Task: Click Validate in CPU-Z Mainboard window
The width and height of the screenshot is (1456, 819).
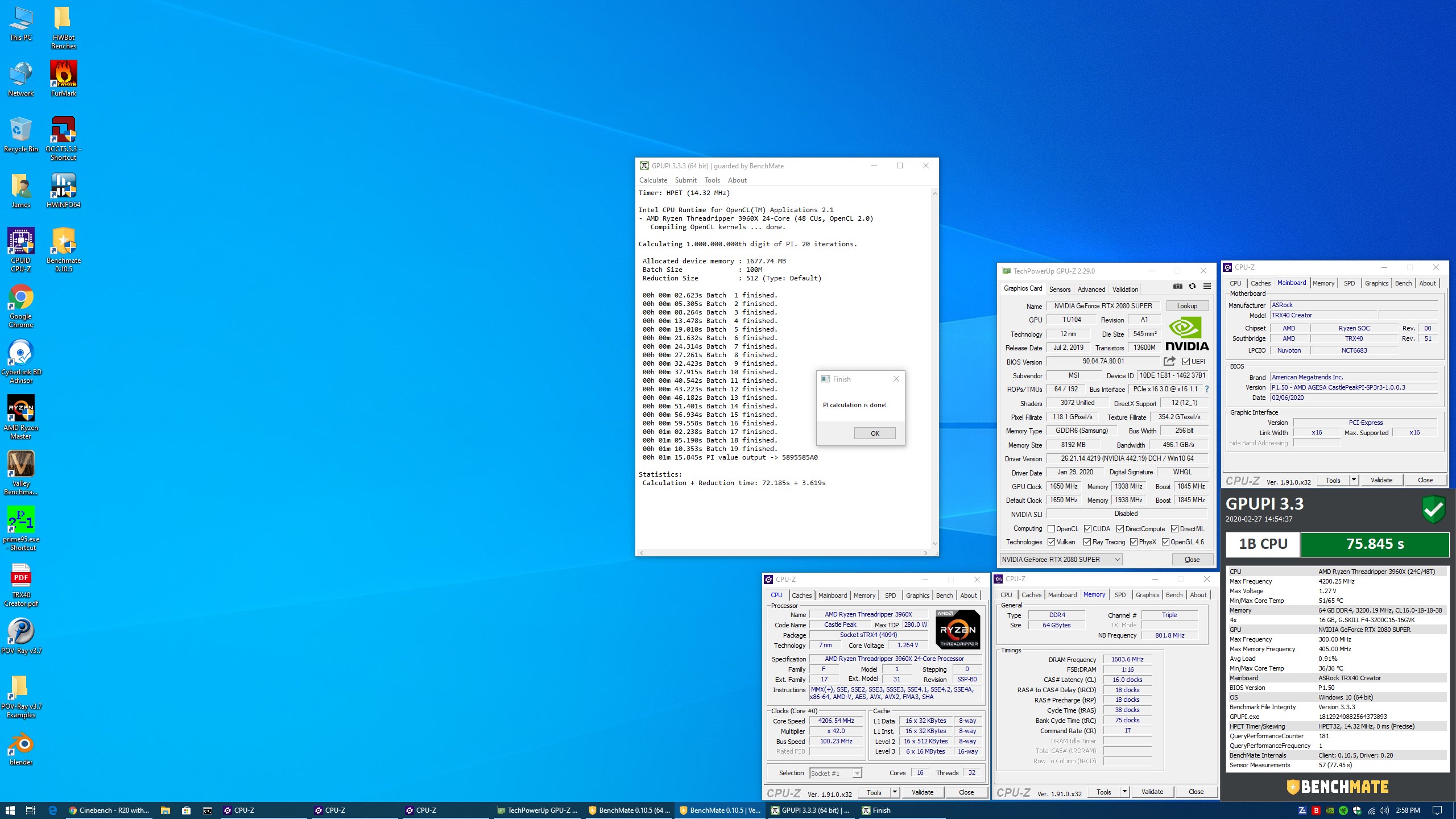Action: click(x=1381, y=480)
